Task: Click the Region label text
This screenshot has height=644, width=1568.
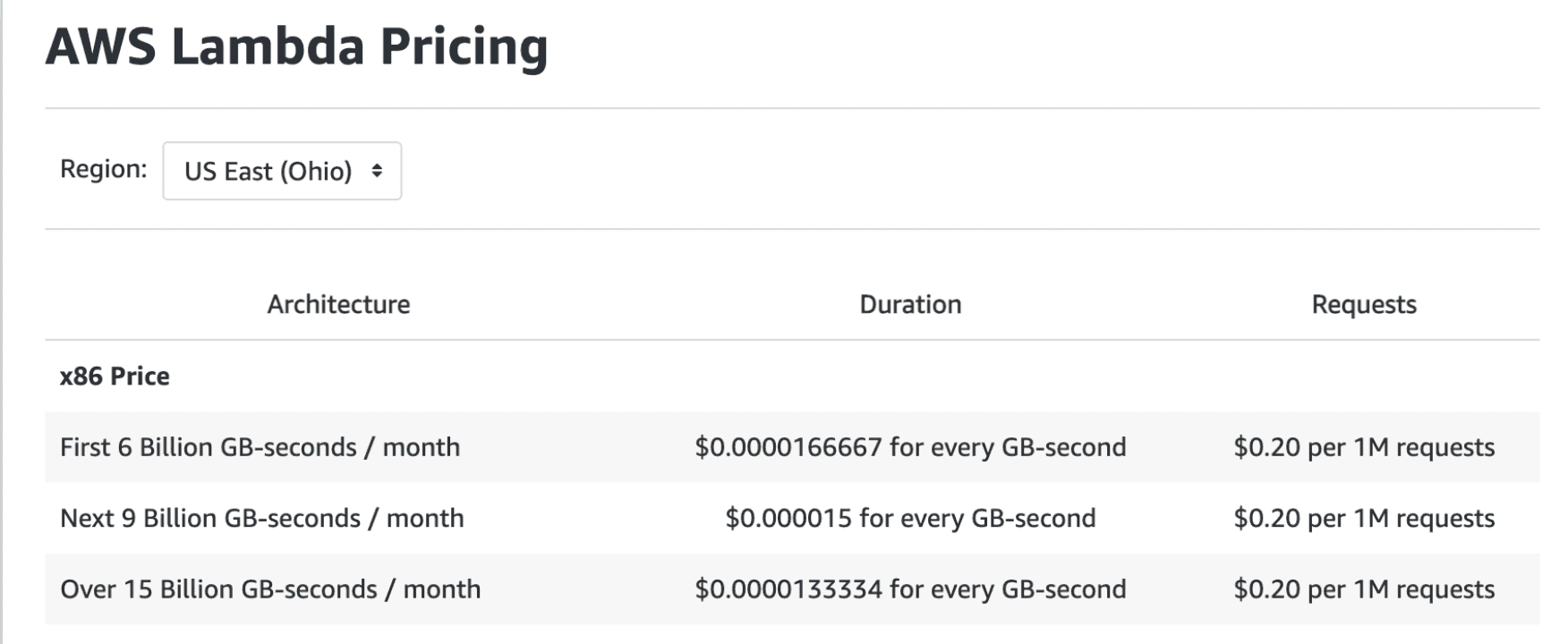Action: tap(103, 169)
